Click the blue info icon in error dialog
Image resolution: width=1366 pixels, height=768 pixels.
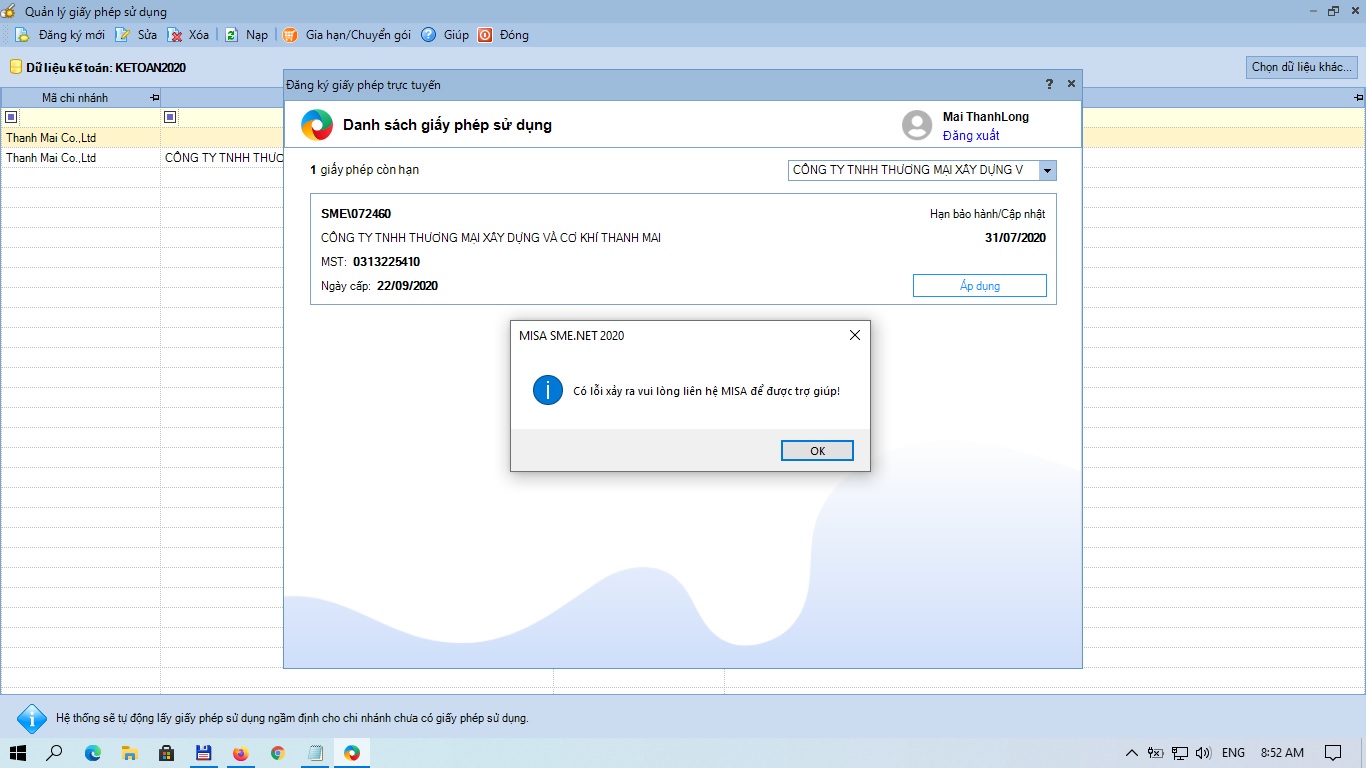[x=548, y=390]
